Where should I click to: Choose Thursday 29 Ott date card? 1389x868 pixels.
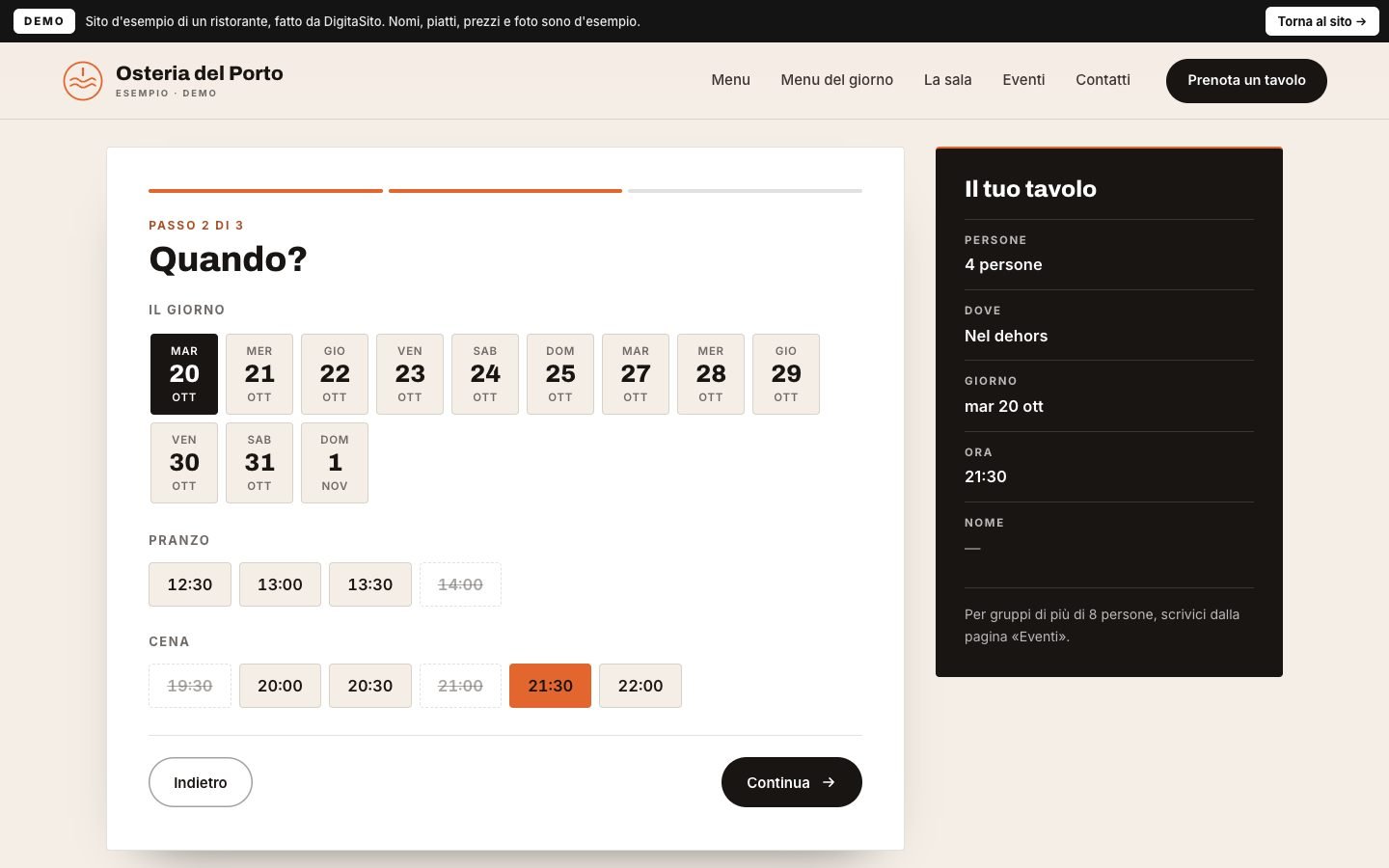[x=786, y=374]
